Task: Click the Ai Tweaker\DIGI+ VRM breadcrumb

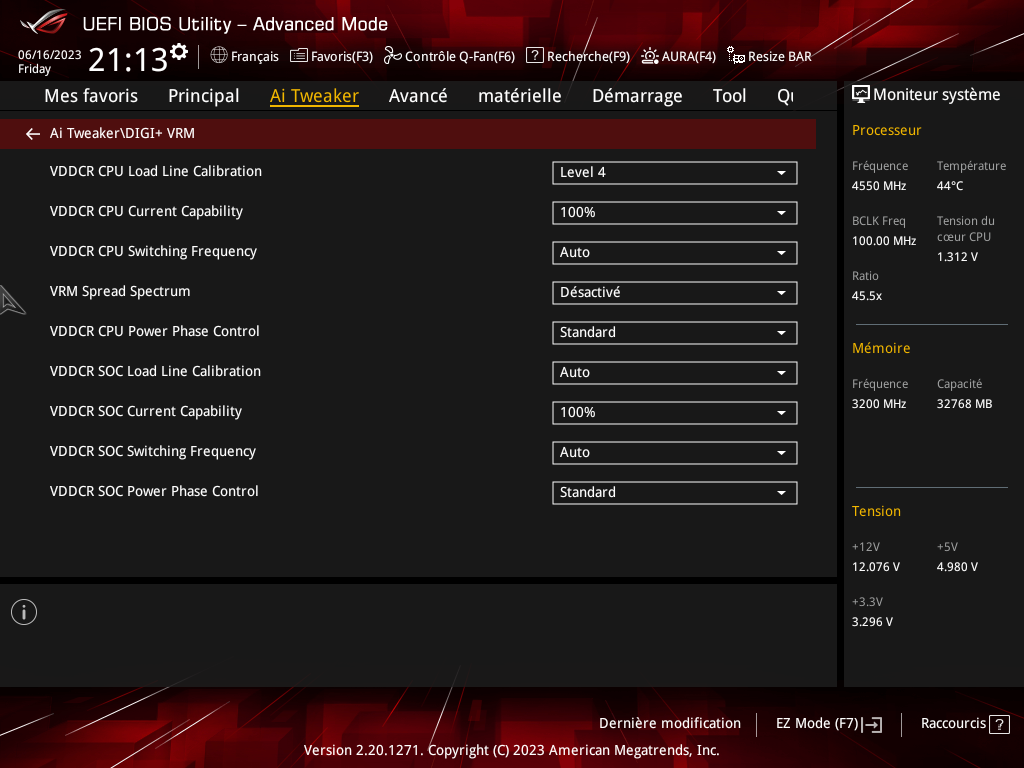Action: [122, 133]
